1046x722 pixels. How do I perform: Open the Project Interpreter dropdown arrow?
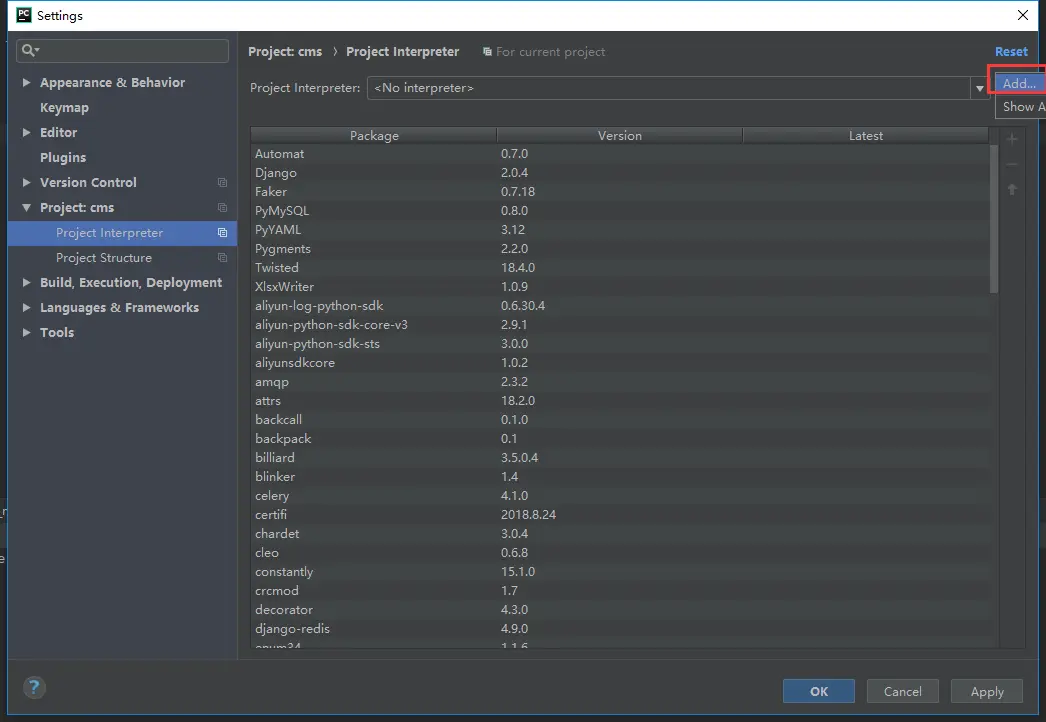(x=979, y=88)
